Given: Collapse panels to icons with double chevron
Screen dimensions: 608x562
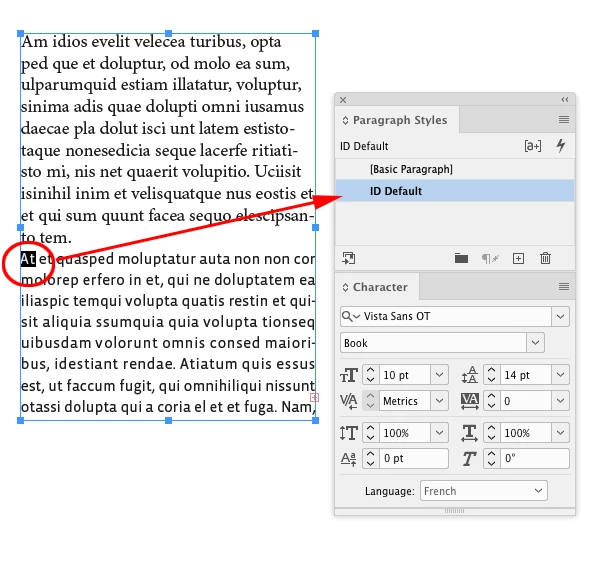Looking at the screenshot, I should click(565, 100).
